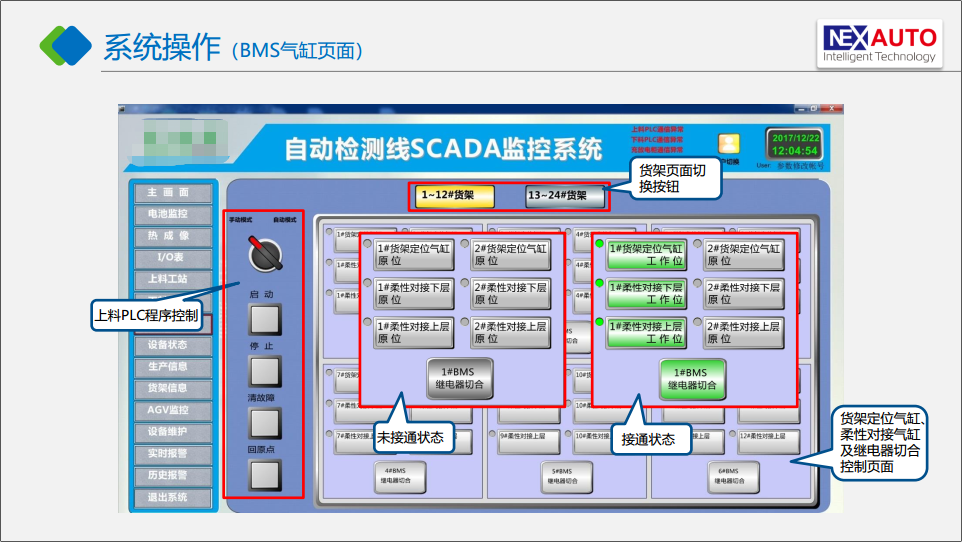Open 上料工站 in the sidebar

tap(173, 279)
